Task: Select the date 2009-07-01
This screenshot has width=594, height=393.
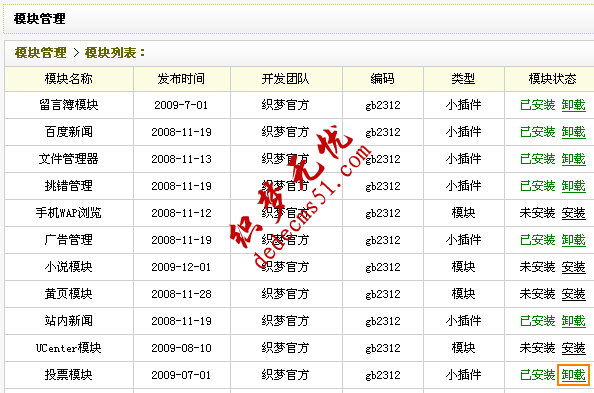Action: point(181,375)
